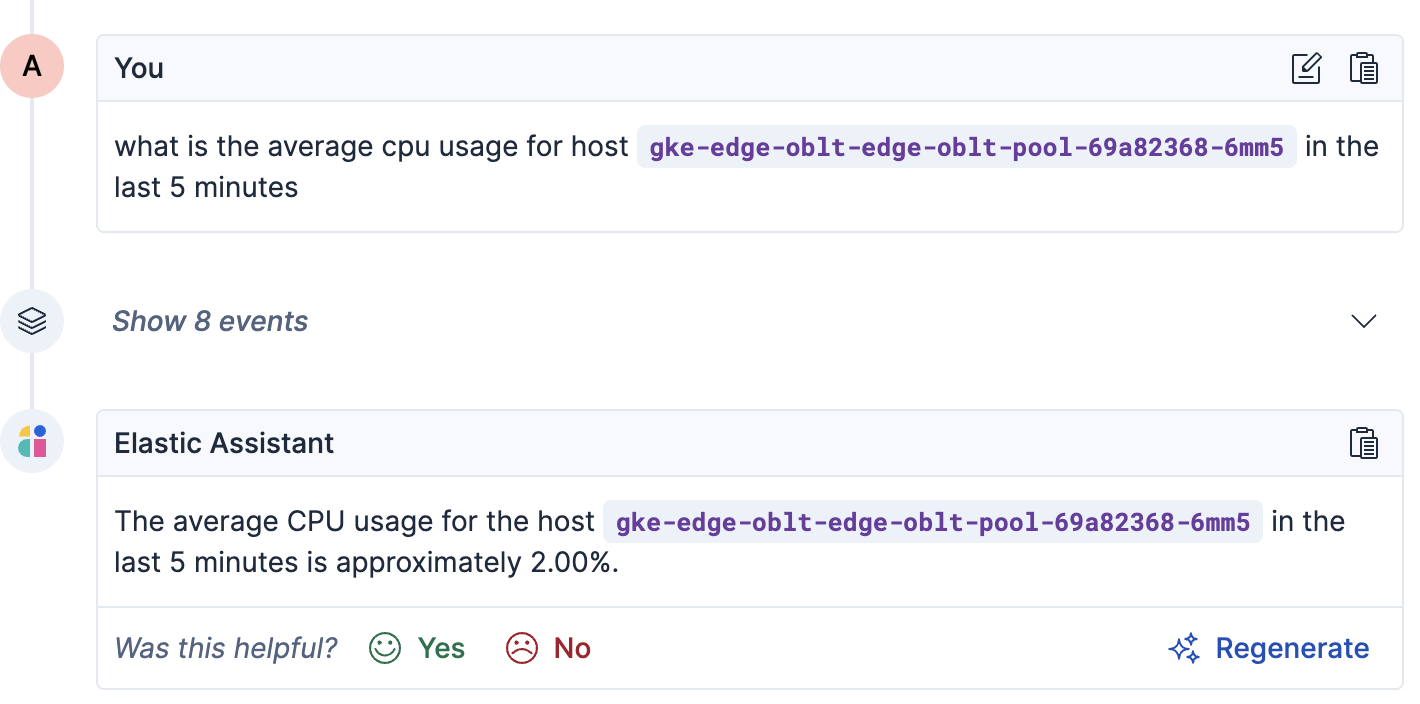
Task: Mark the answer unhelpful by selecting No
Action: pyautogui.click(x=572, y=648)
